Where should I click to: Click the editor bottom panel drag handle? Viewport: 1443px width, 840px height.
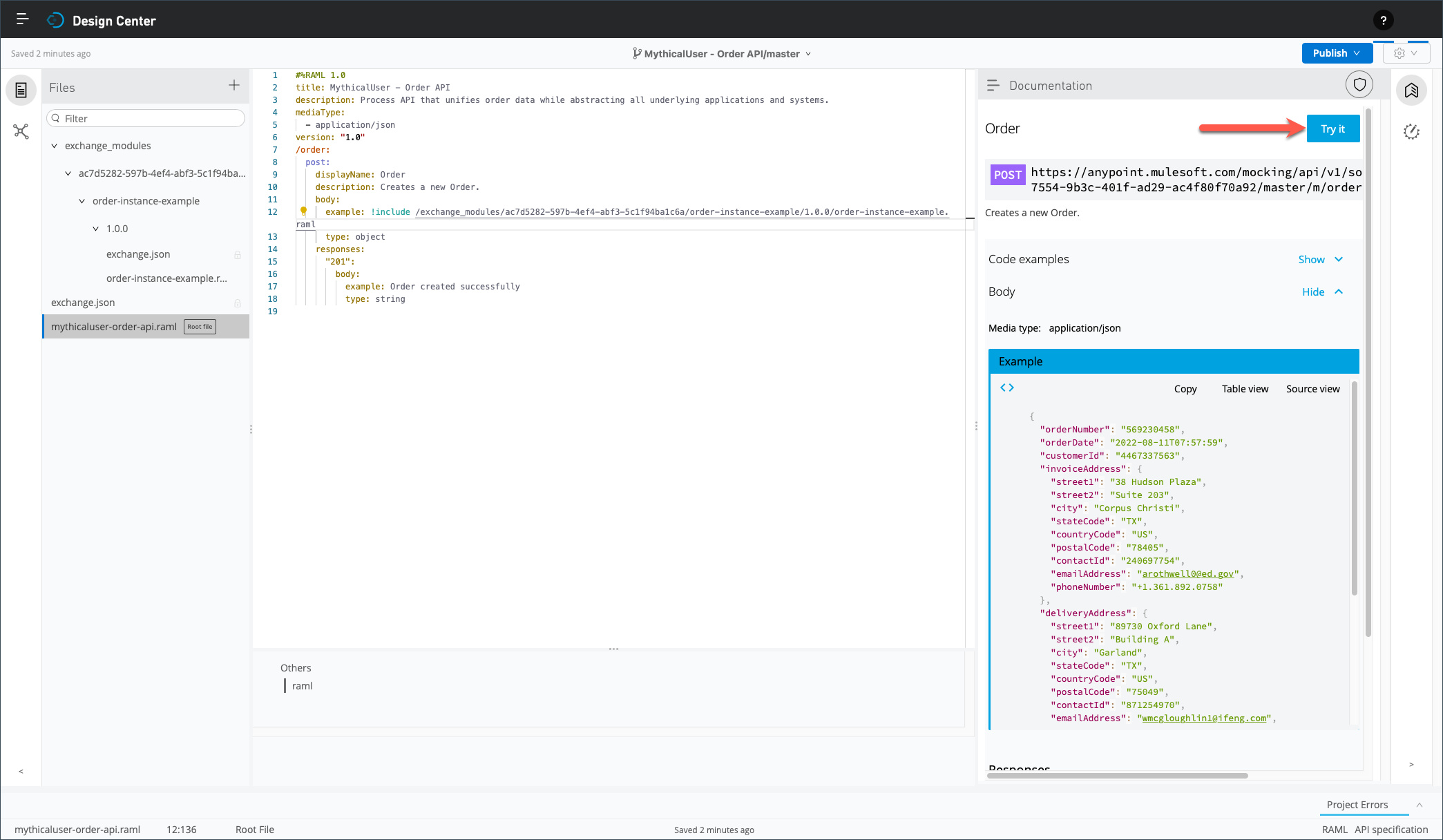[613, 649]
